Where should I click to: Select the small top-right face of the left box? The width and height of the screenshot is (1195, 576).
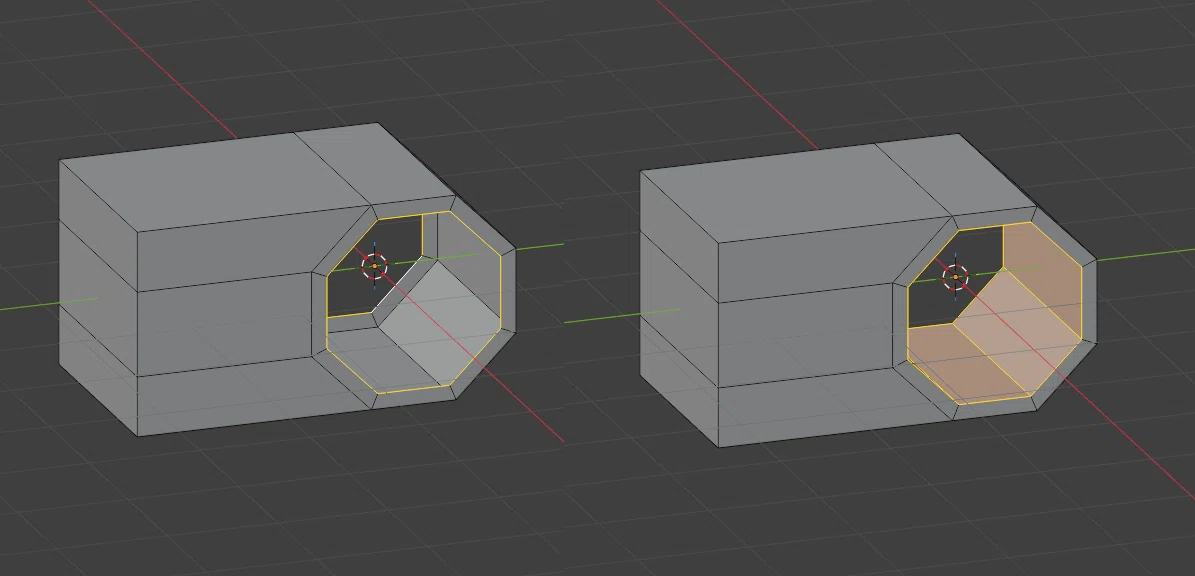pos(377,162)
